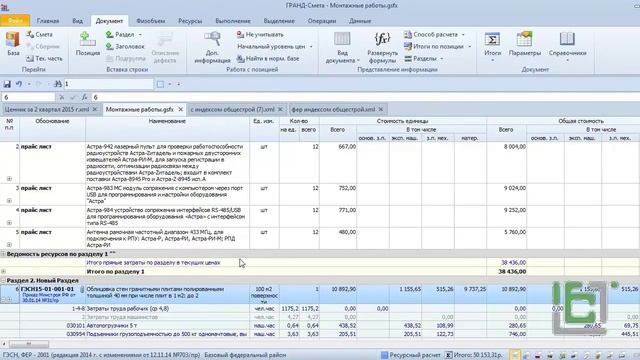Image resolution: width=640 pixels, height=360 pixels.
Task: Insert a Заголовок row
Action: pos(125,47)
